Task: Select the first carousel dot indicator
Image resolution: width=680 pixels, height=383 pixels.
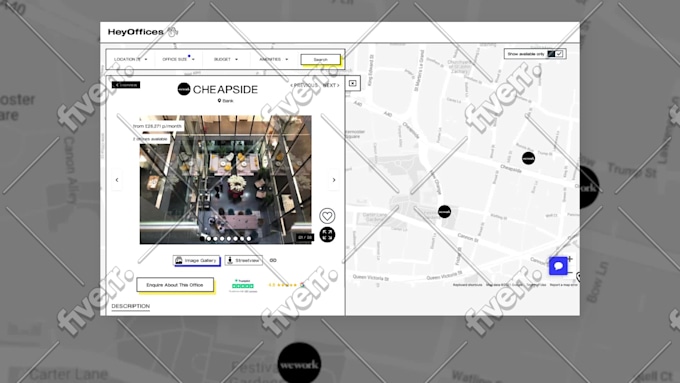Action: click(202, 239)
